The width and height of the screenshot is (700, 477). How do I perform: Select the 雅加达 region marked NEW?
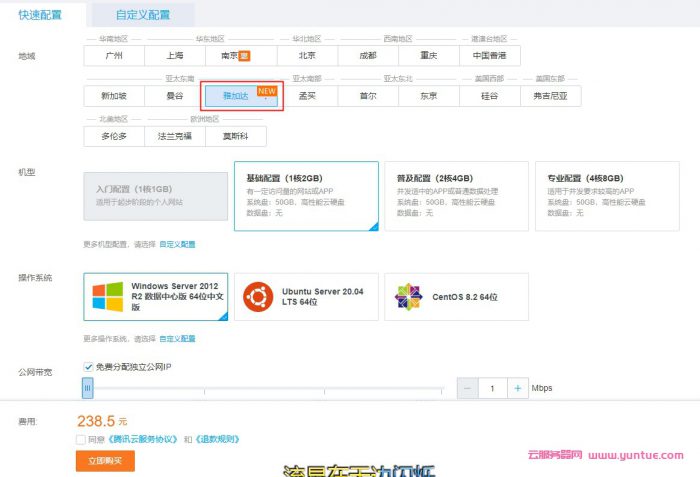pyautogui.click(x=236, y=96)
